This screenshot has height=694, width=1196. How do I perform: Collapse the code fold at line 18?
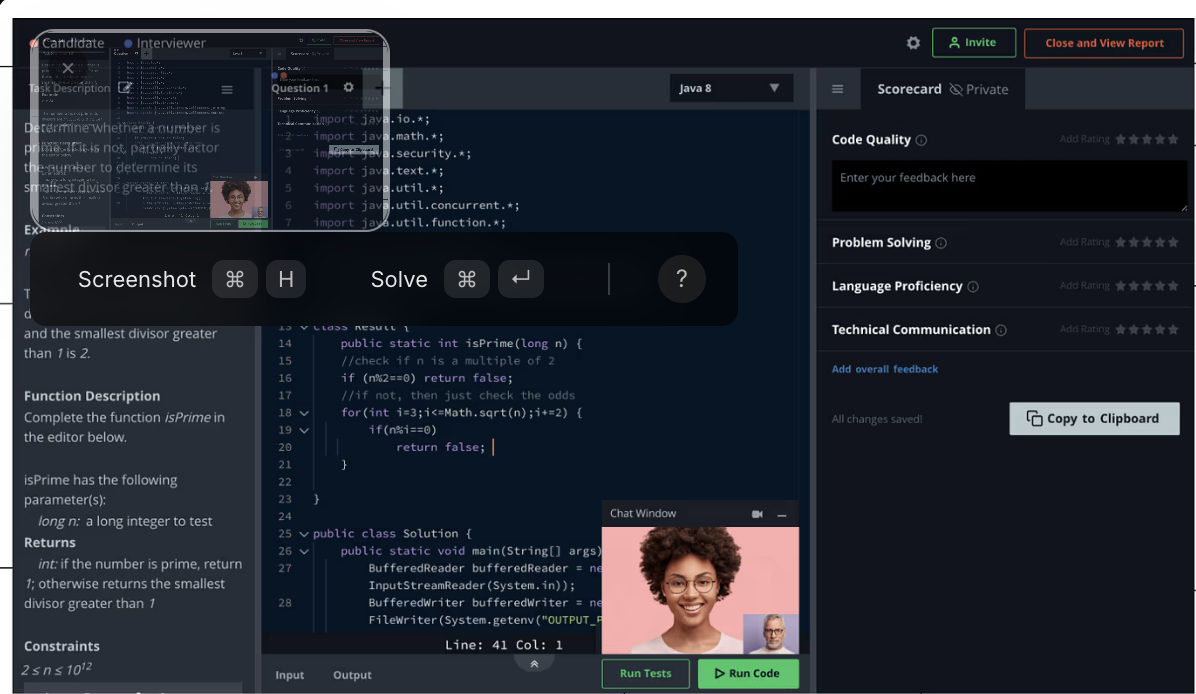304,413
